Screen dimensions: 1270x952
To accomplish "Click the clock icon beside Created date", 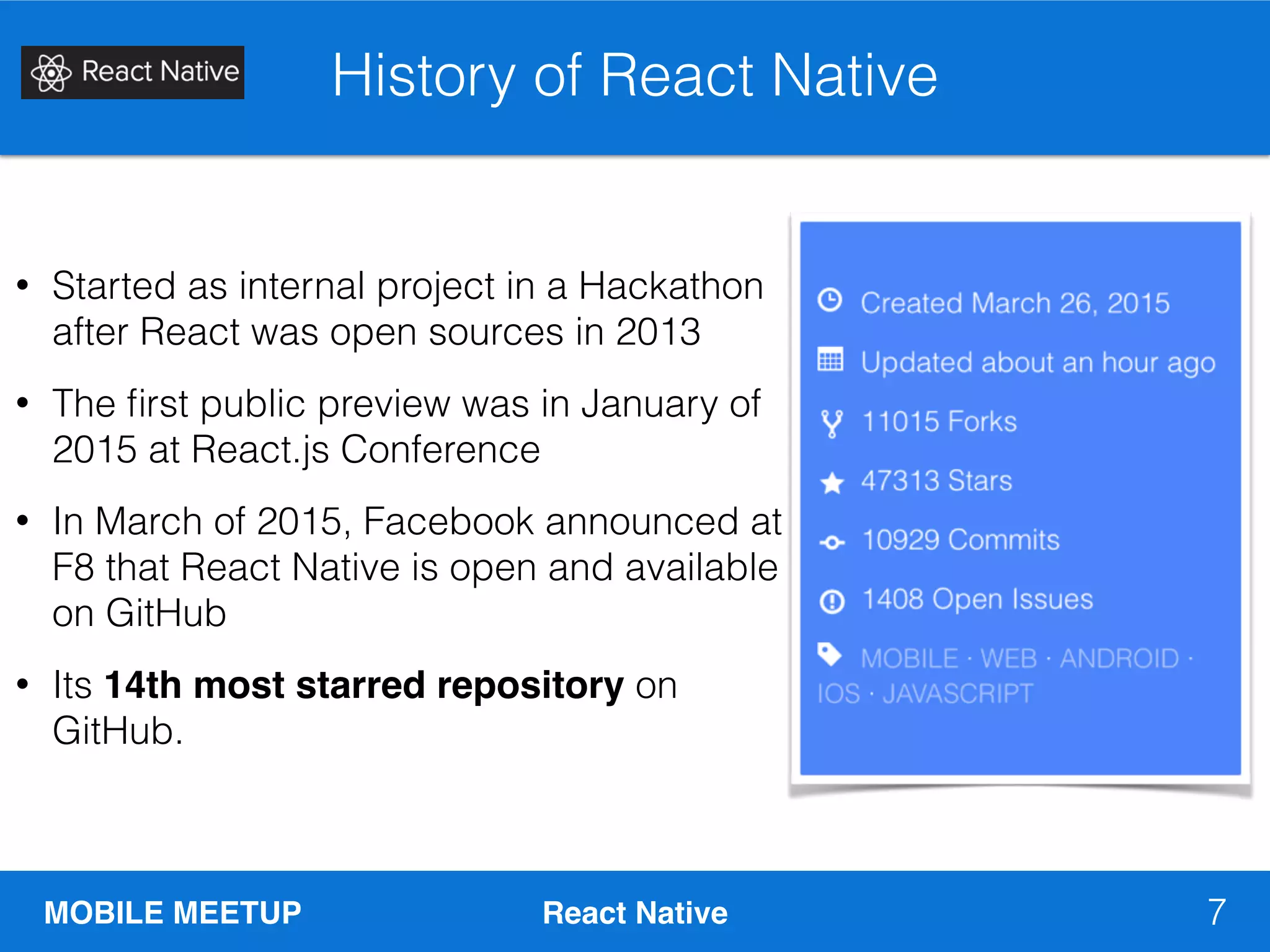I will [x=830, y=301].
